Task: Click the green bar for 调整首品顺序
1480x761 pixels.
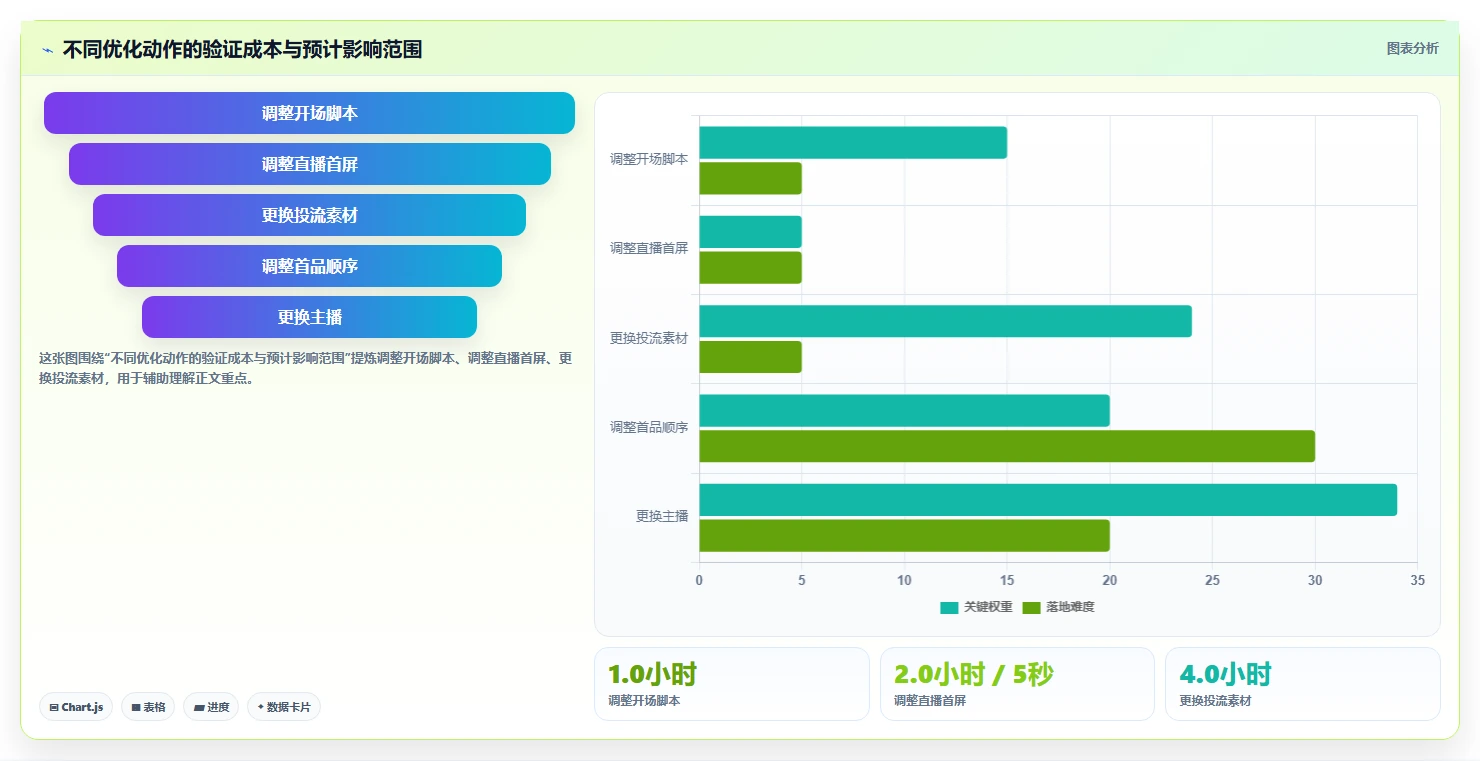Action: (1007, 446)
